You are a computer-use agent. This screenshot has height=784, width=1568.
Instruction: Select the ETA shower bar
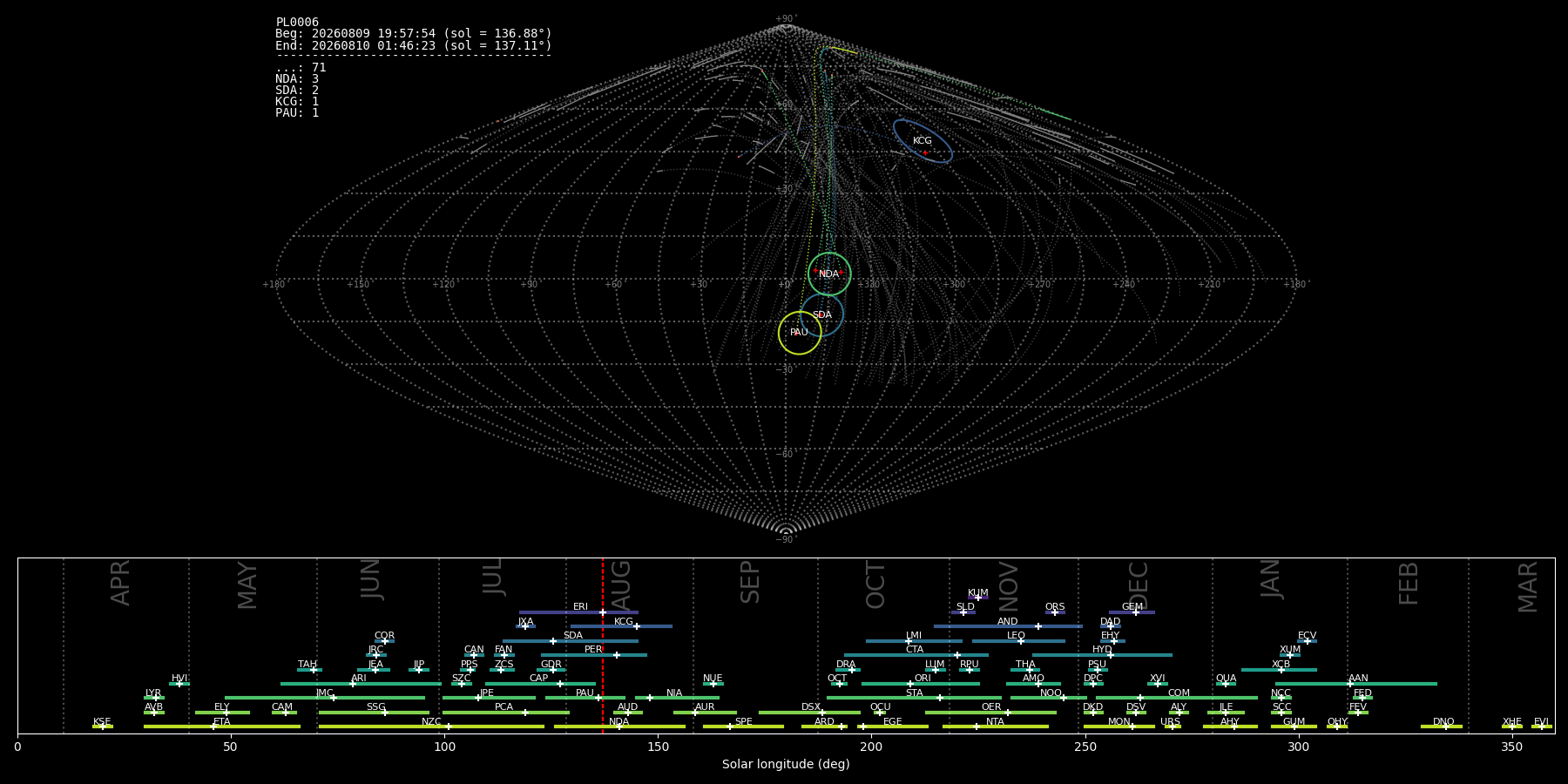(222, 727)
